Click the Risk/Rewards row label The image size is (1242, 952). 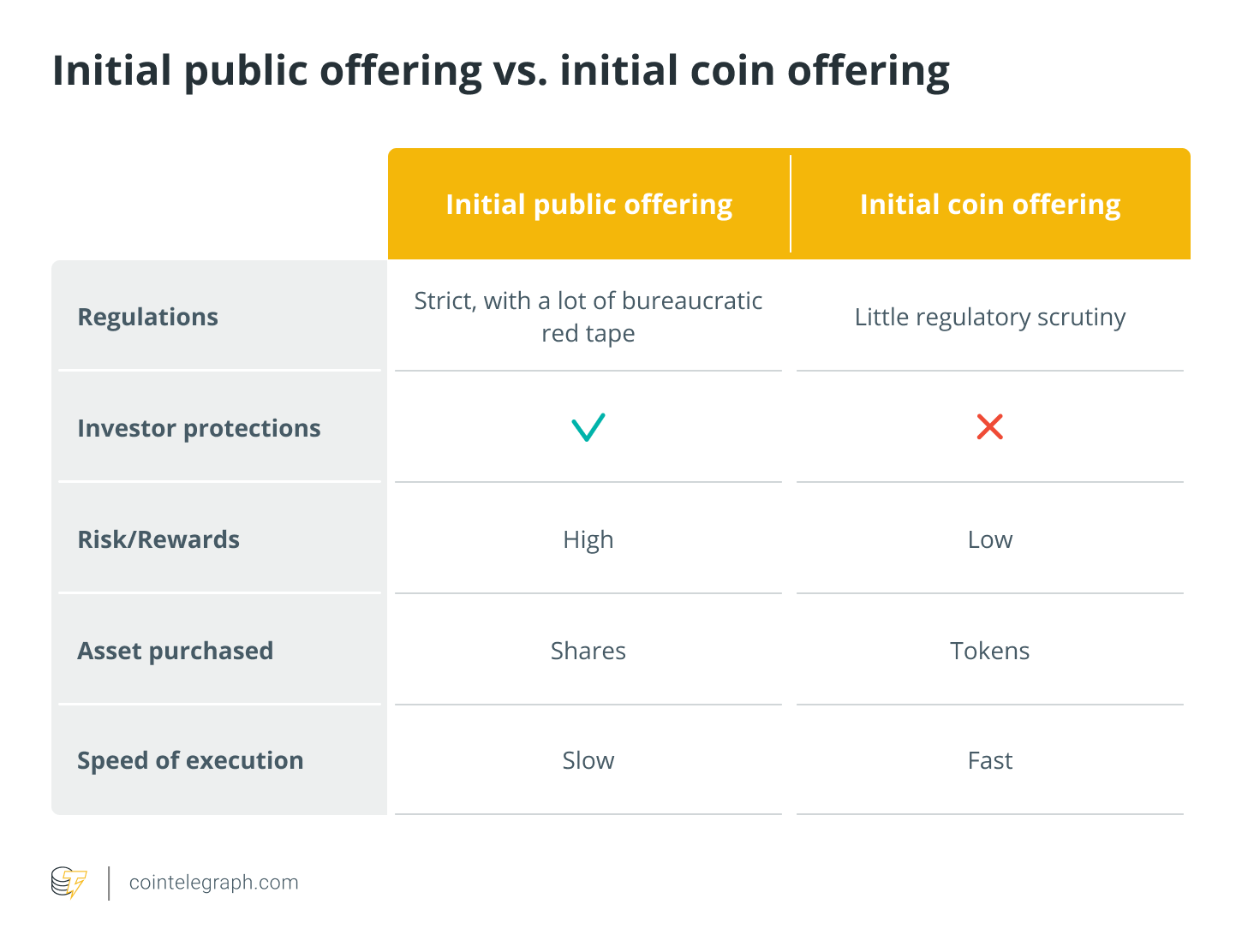coord(158,539)
